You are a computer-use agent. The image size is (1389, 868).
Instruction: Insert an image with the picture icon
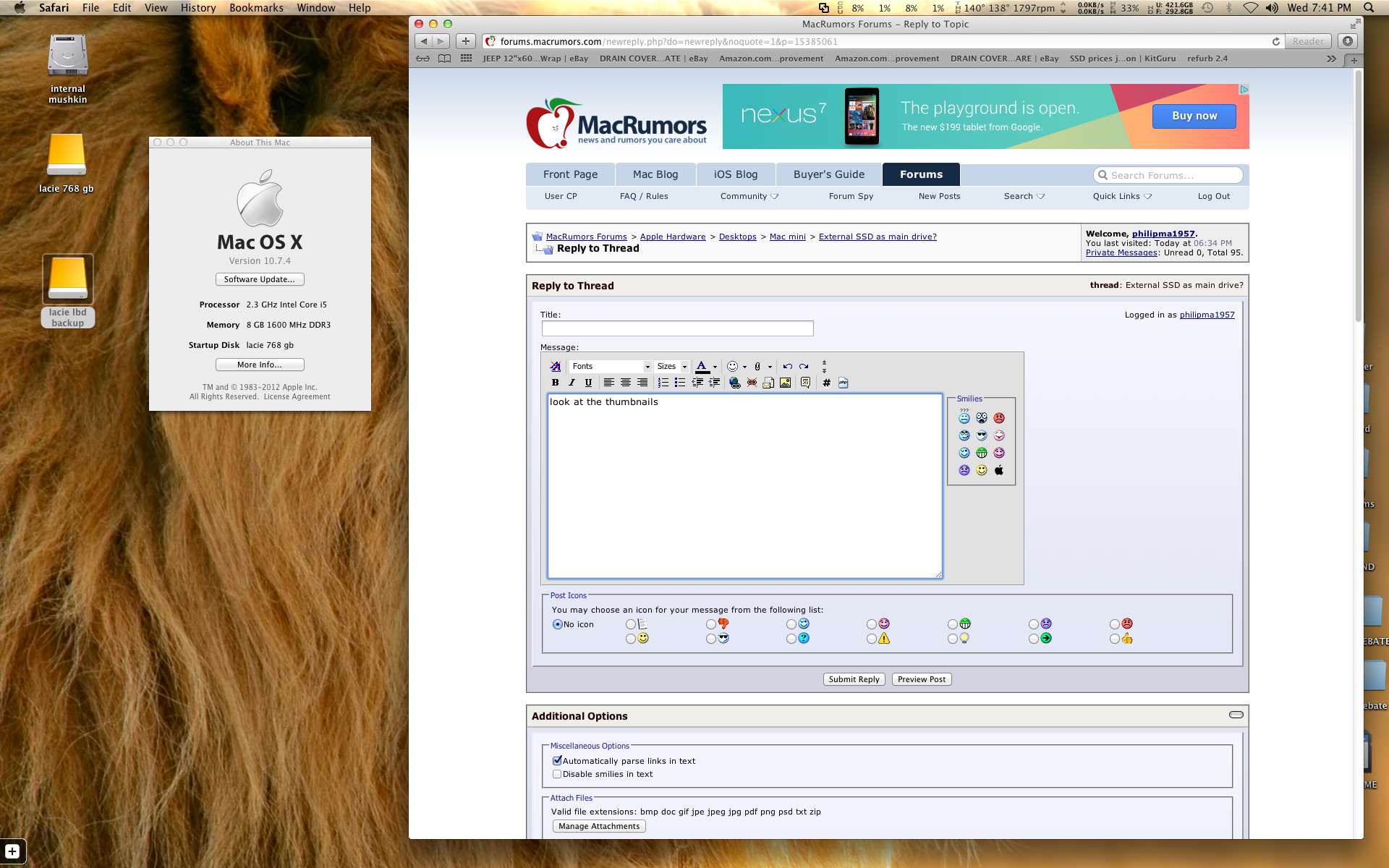(785, 383)
